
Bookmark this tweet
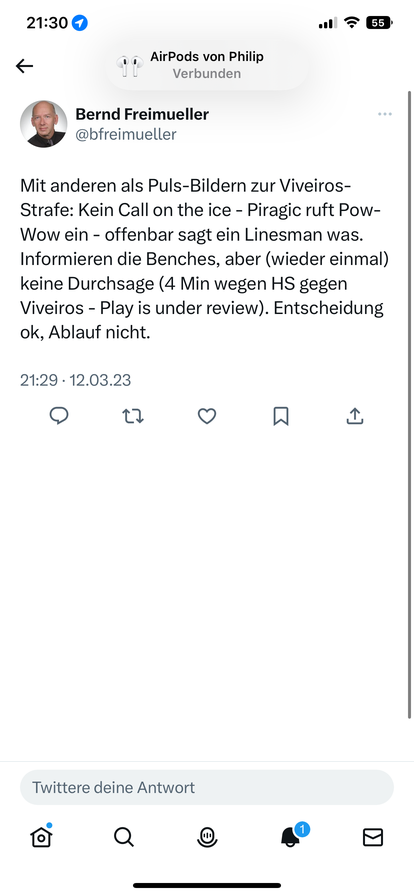281,417
